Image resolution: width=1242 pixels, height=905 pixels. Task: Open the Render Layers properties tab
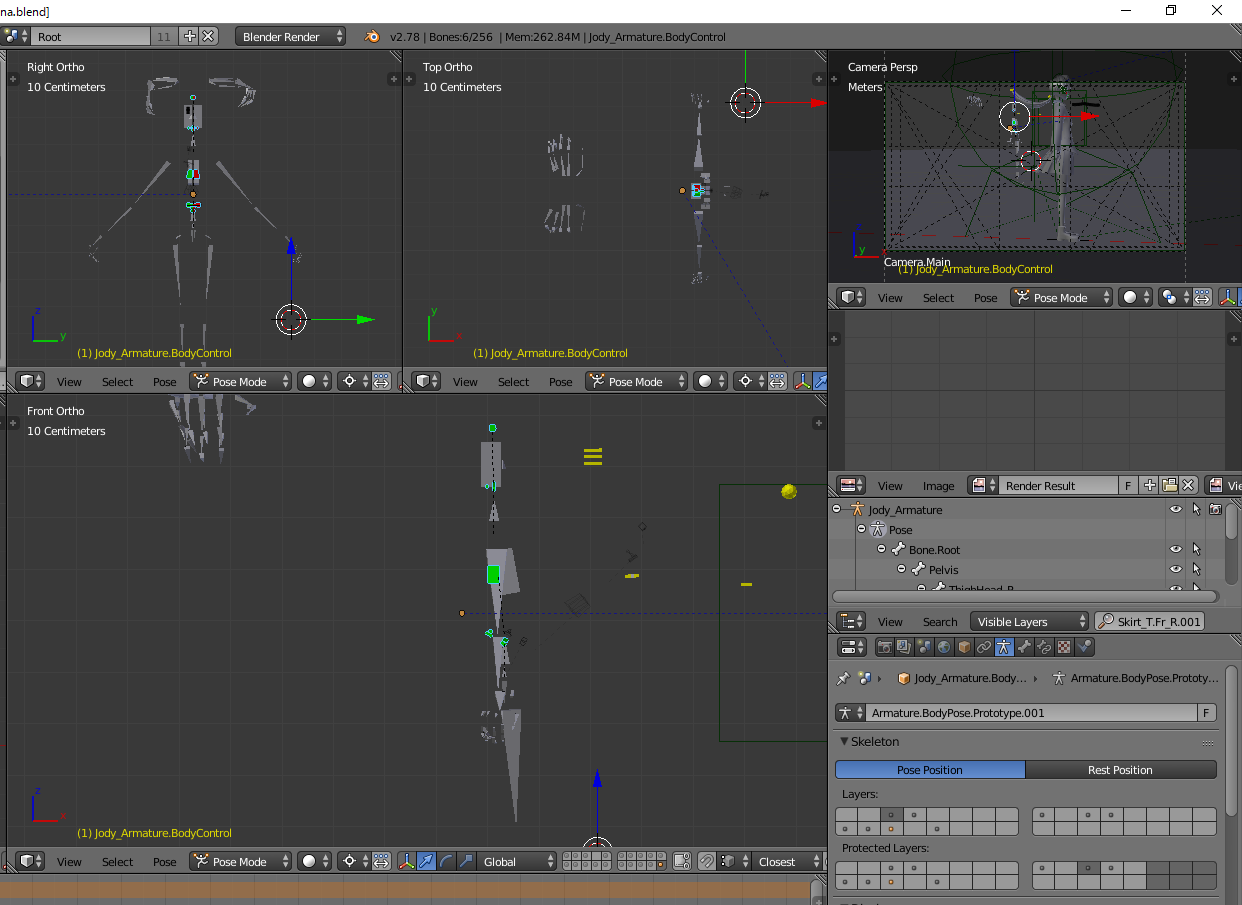(x=905, y=647)
